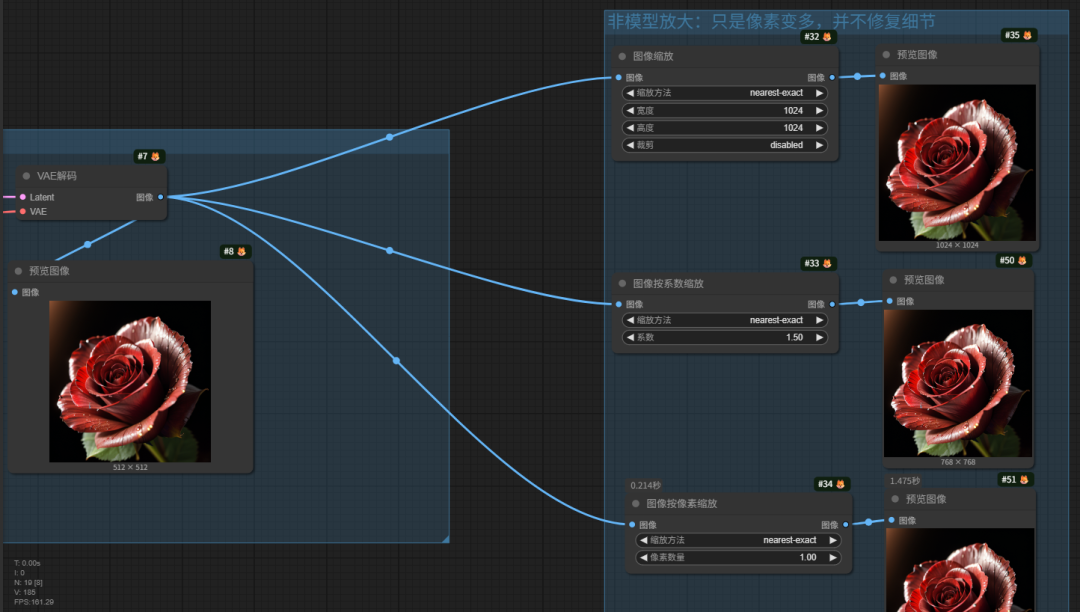Click right arrow of 高度 1024 field
The height and width of the screenshot is (612, 1080).
819,127
